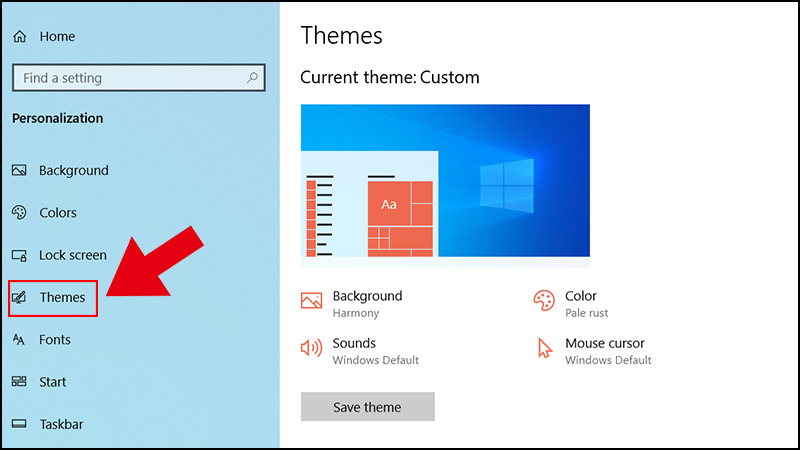Open Mouse cursor Windows Default option

[594, 352]
